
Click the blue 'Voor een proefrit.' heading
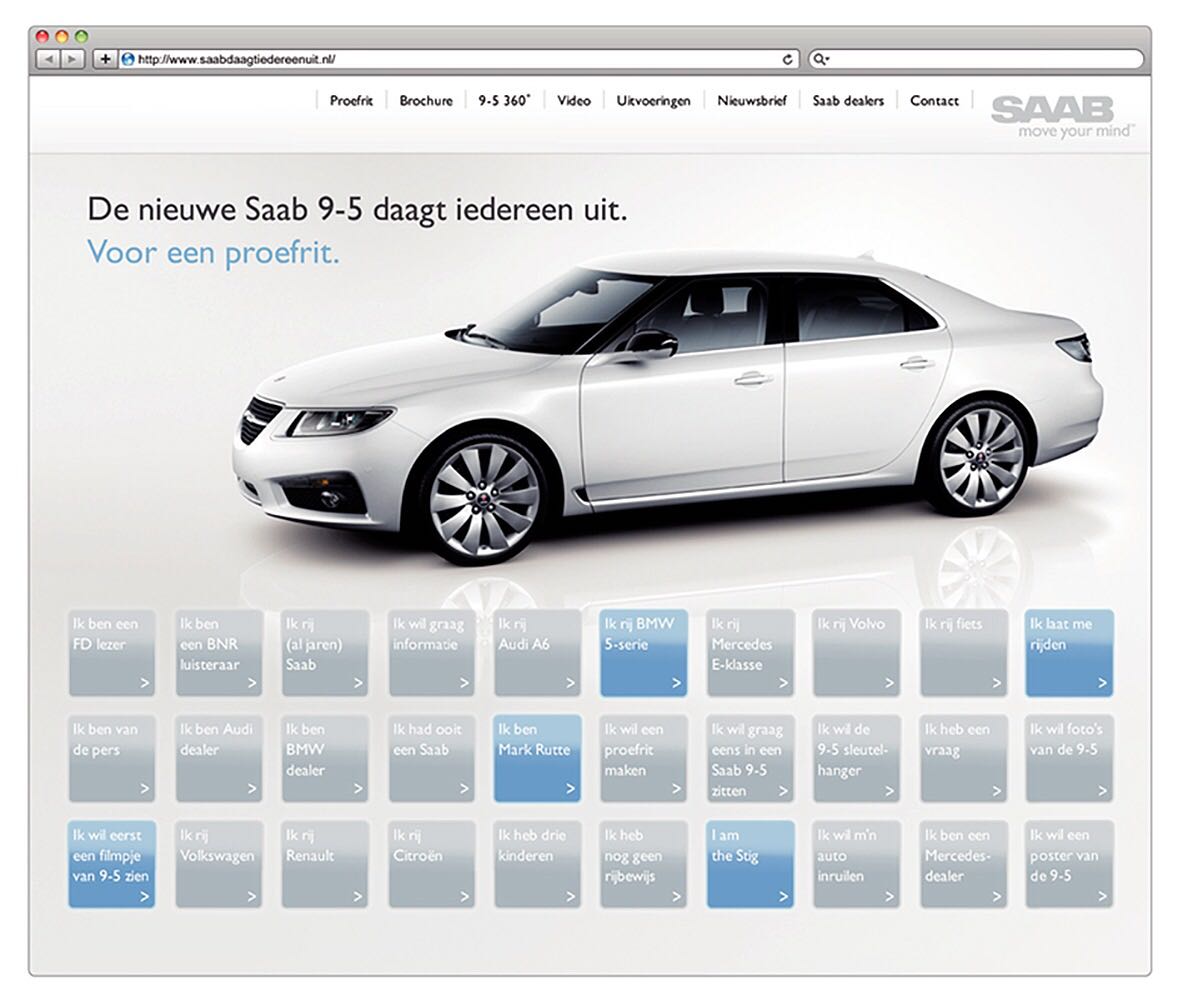pyautogui.click(x=213, y=253)
